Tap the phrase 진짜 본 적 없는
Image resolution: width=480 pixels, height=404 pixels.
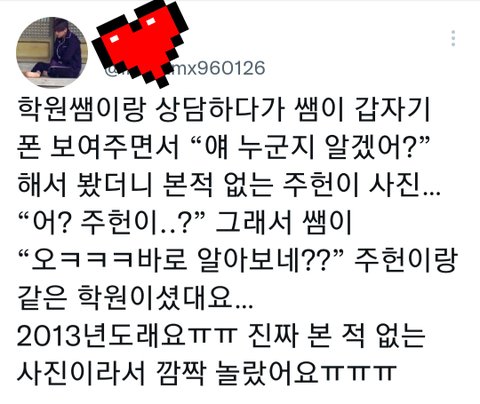pos(337,335)
